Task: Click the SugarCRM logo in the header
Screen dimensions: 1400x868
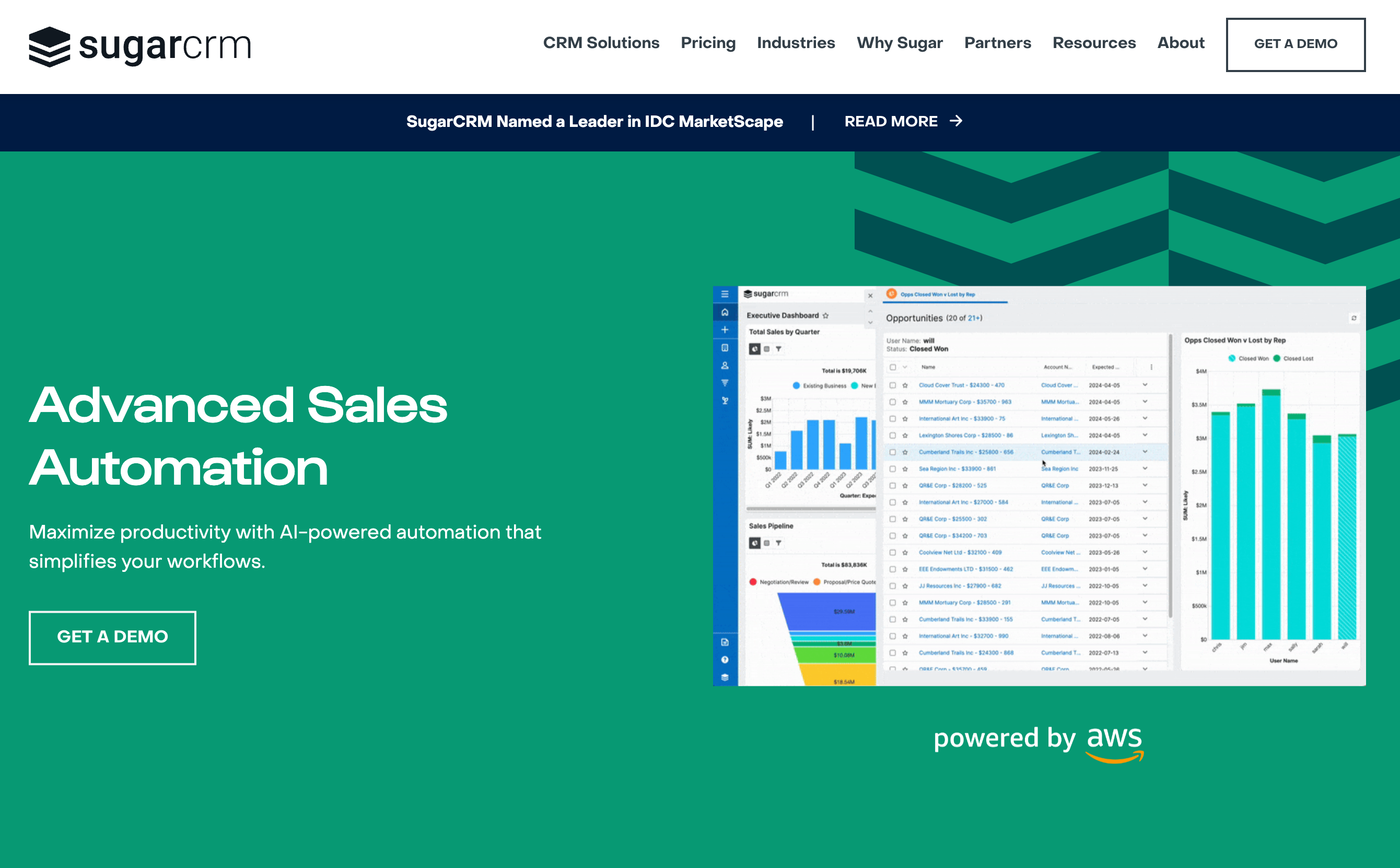Action: [x=140, y=46]
